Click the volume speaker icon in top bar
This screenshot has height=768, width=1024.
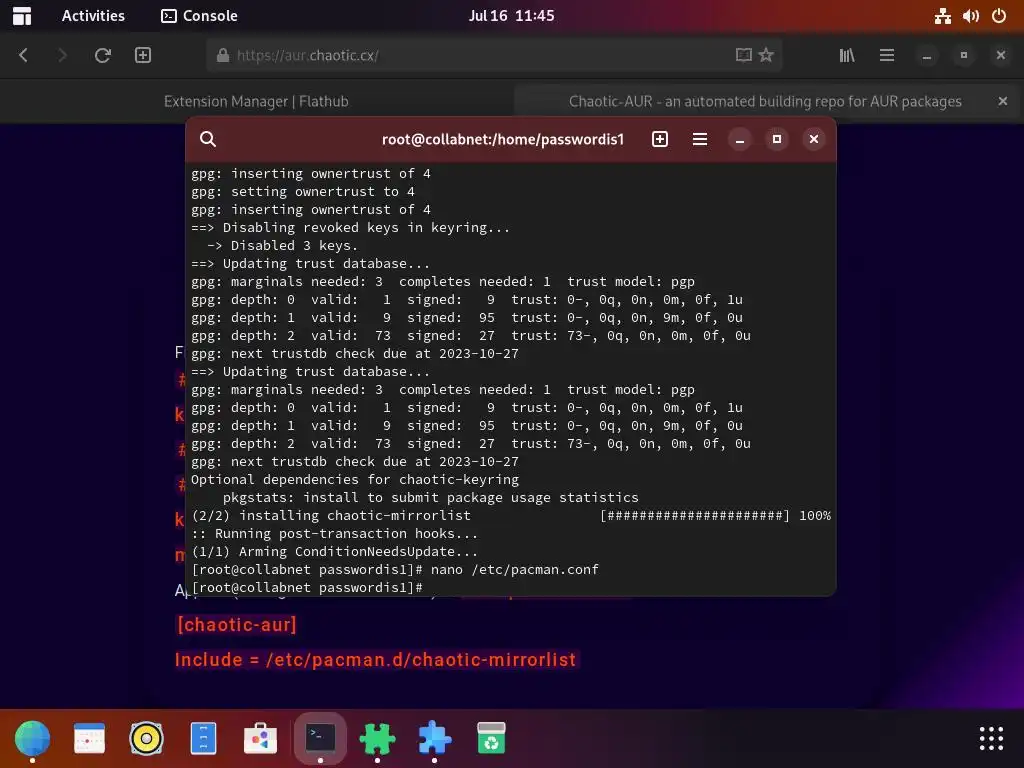[970, 16]
